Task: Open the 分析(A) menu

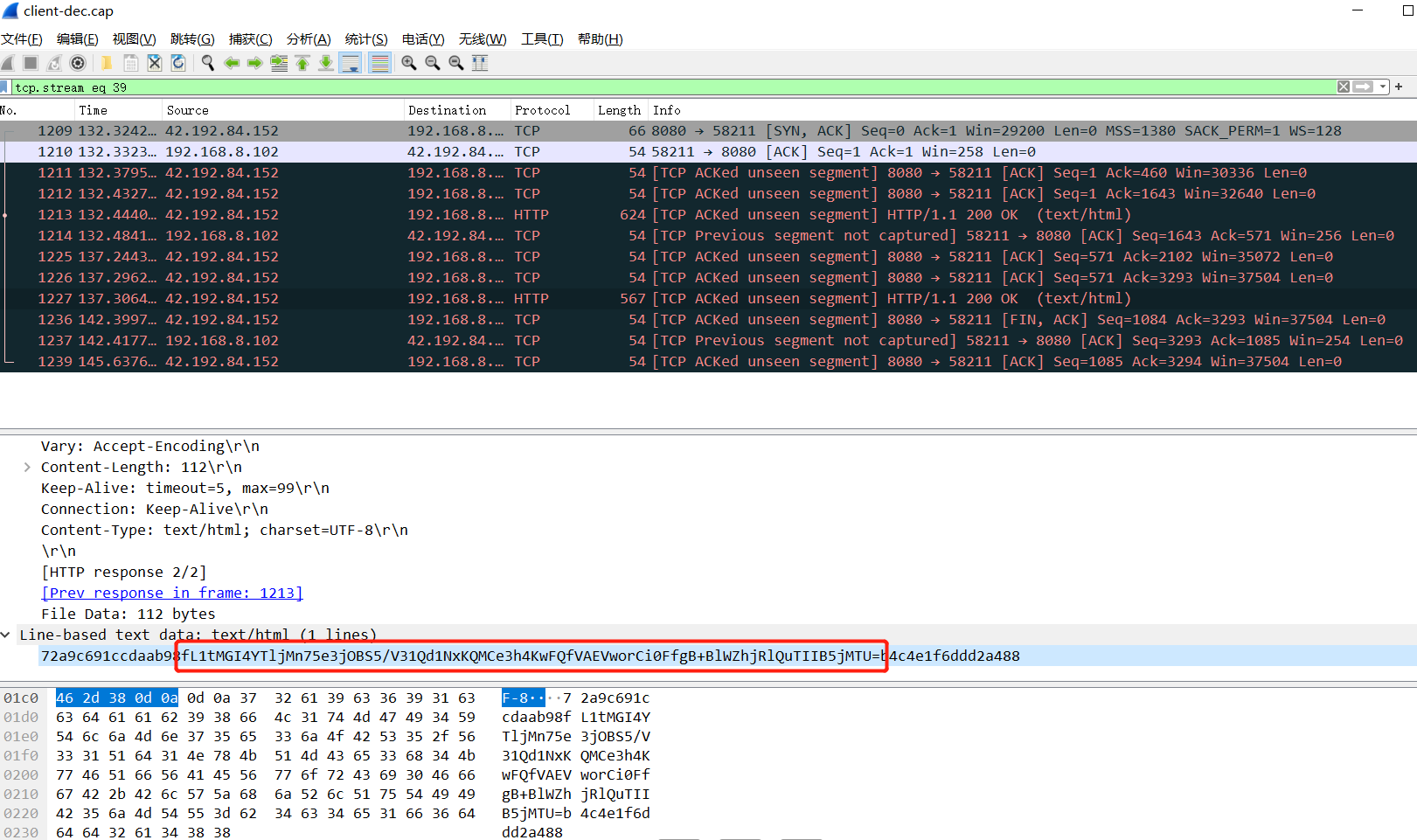Action: 309,39
